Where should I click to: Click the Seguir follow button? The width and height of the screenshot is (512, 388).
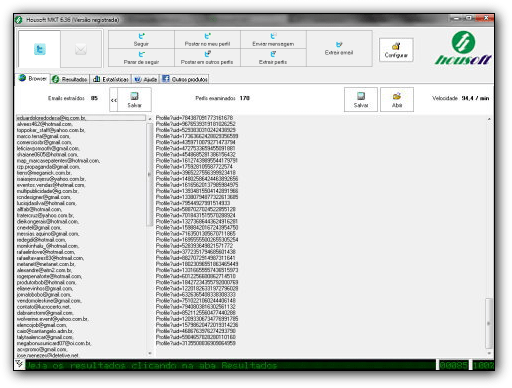(141, 40)
